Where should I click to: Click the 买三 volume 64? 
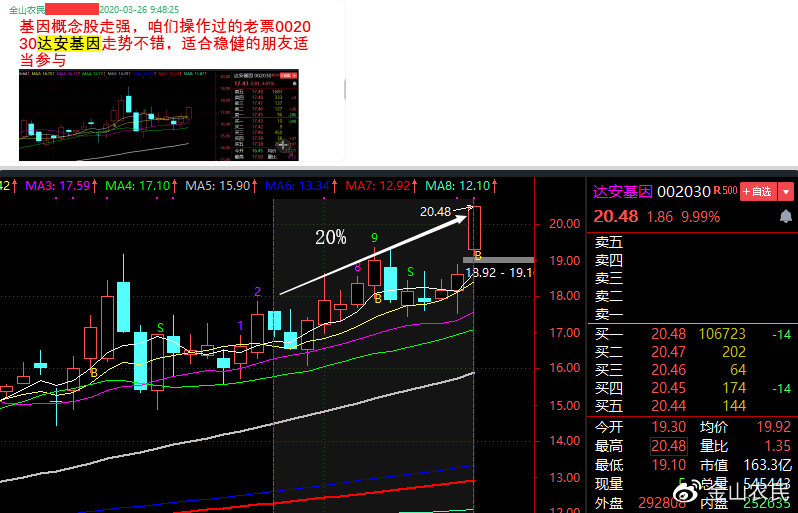pyautogui.click(x=738, y=369)
